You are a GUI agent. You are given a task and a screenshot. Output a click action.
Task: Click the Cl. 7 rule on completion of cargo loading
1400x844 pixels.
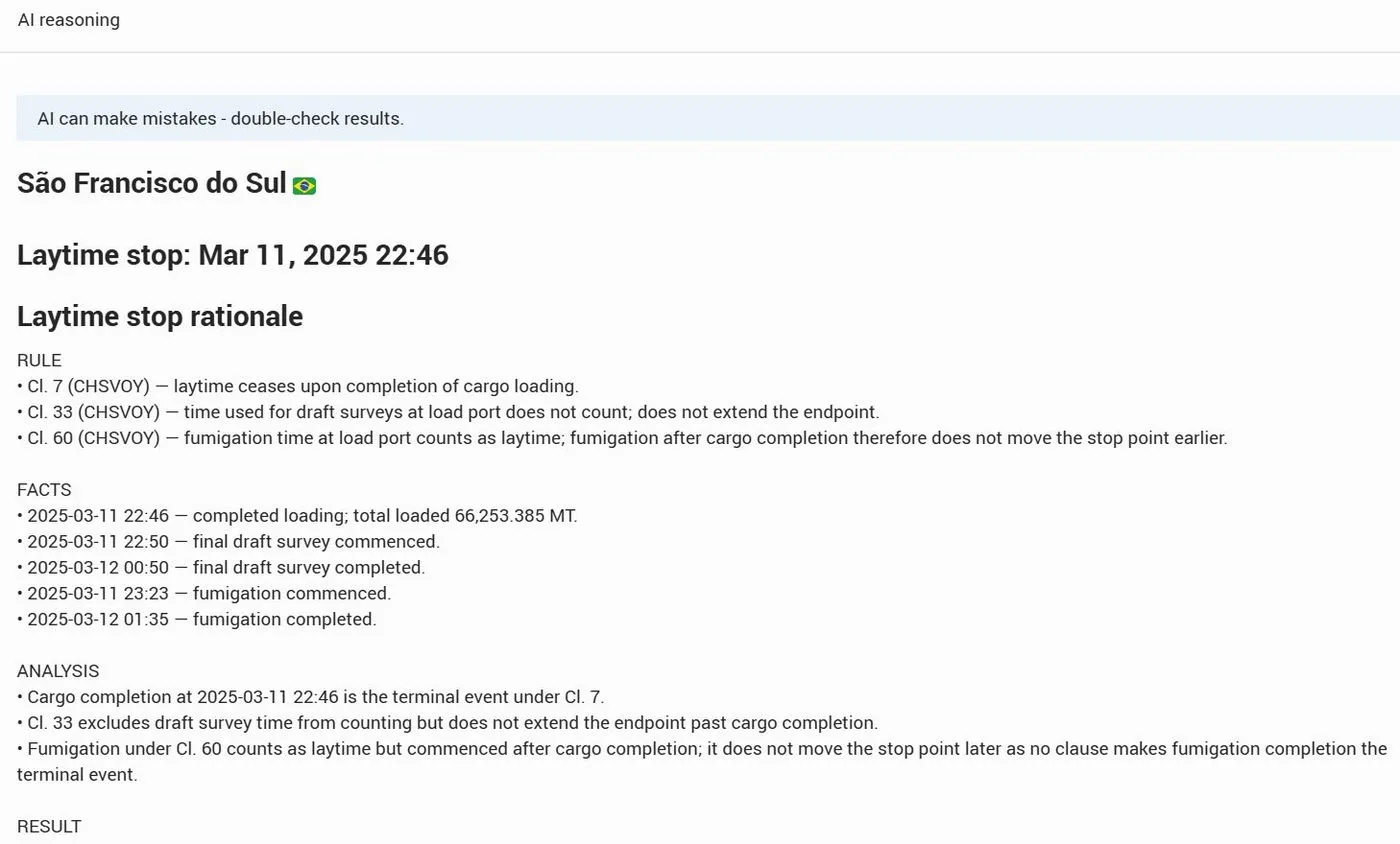point(298,387)
